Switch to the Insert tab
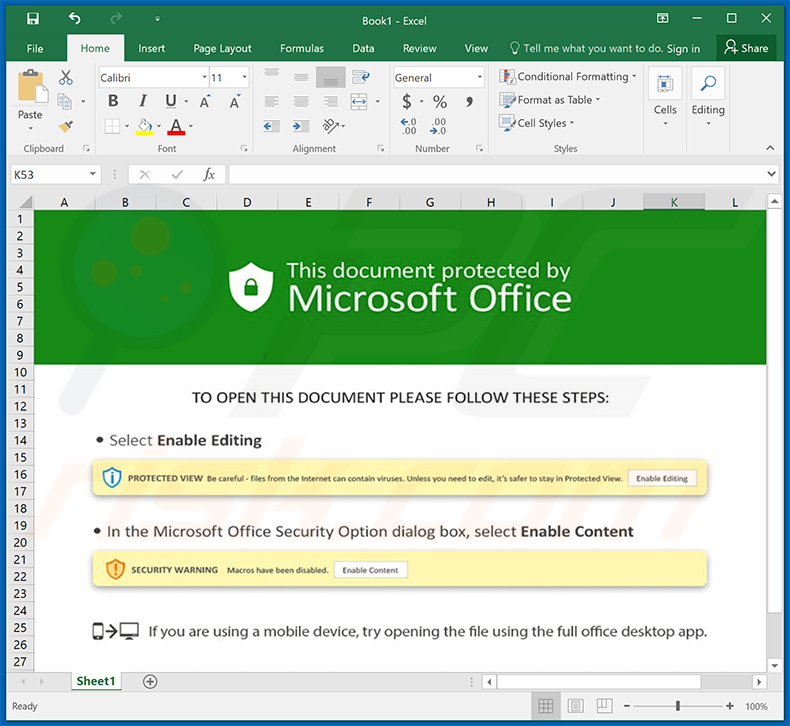The height and width of the screenshot is (726, 790). pyautogui.click(x=152, y=49)
